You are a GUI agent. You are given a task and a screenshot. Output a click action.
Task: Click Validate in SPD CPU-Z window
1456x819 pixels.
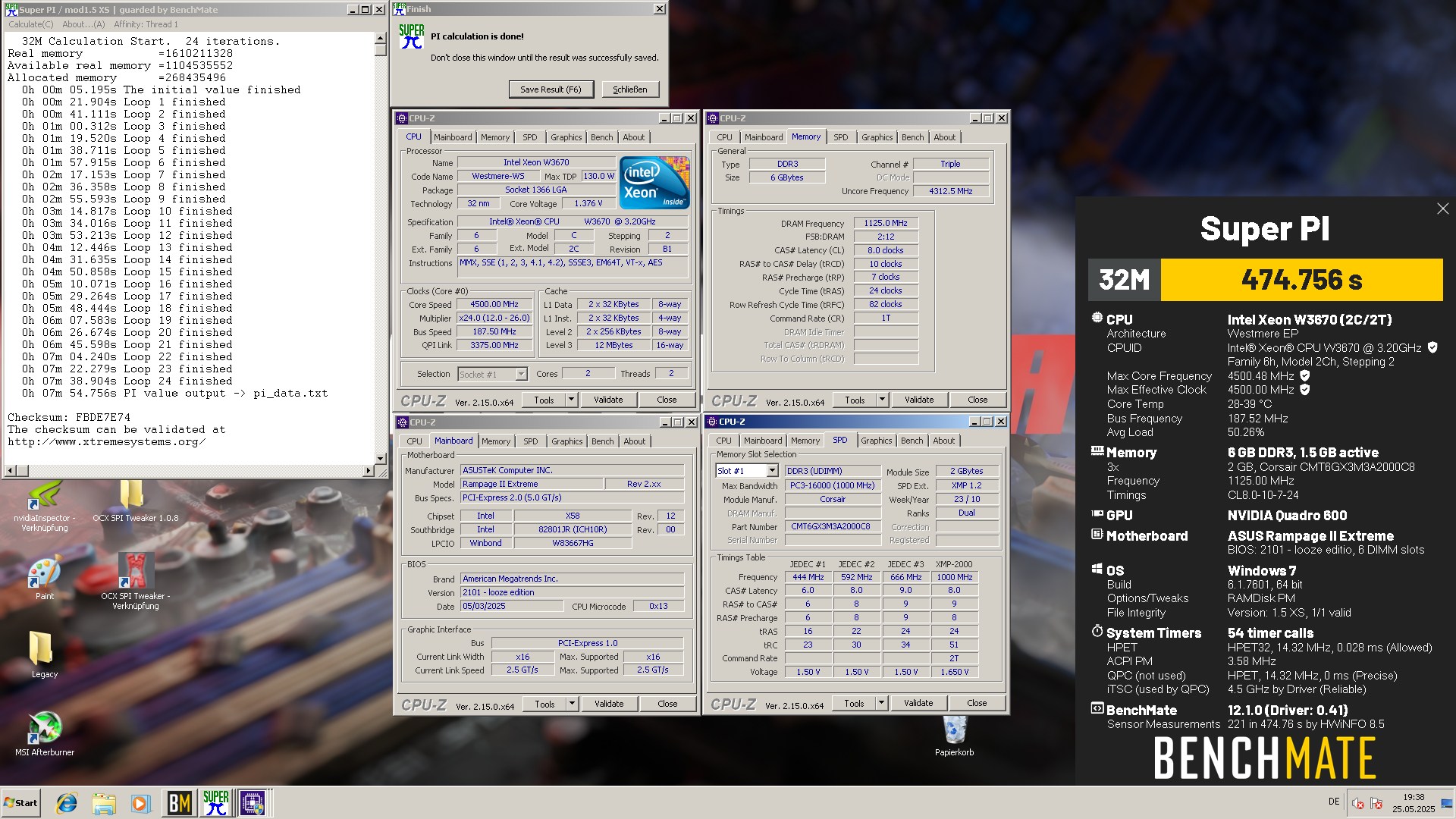(x=918, y=703)
